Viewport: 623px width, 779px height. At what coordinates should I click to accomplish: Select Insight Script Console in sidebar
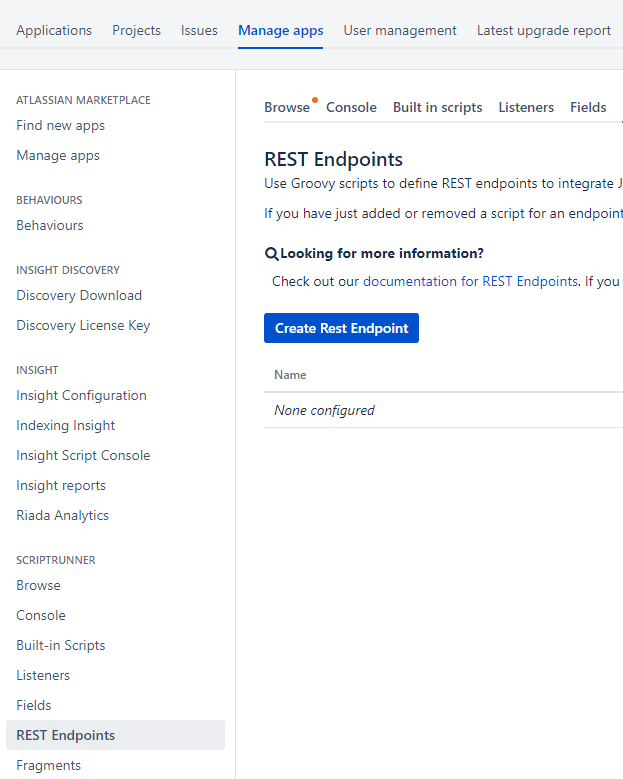coord(83,456)
